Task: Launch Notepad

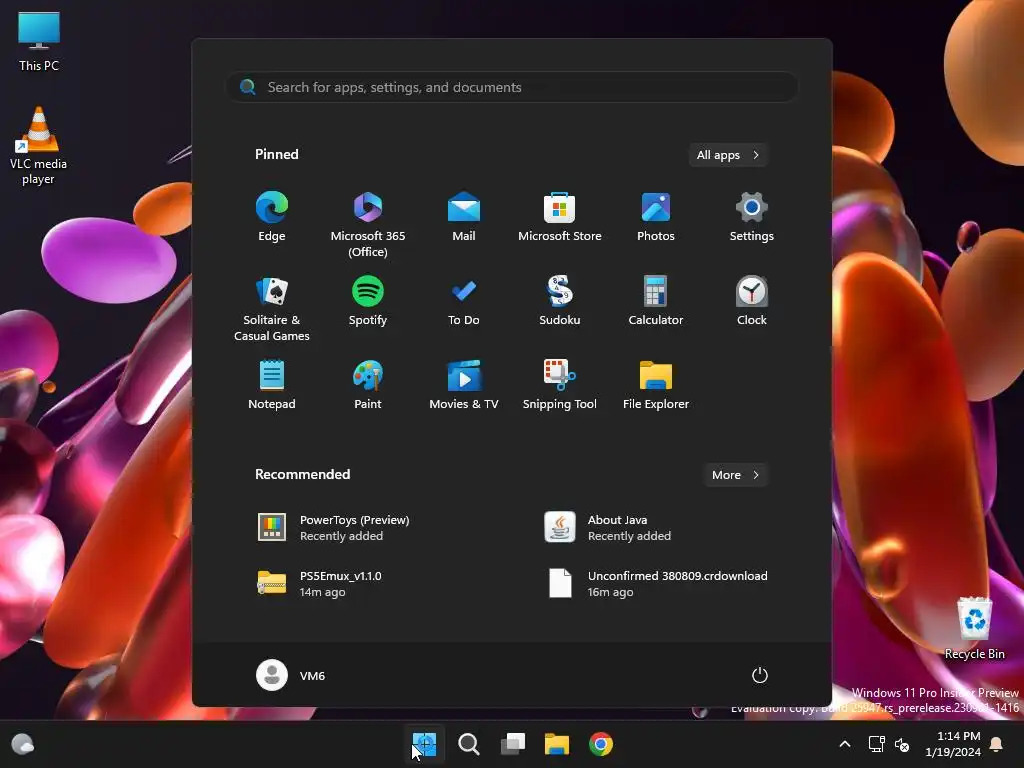Action: pyautogui.click(x=272, y=385)
